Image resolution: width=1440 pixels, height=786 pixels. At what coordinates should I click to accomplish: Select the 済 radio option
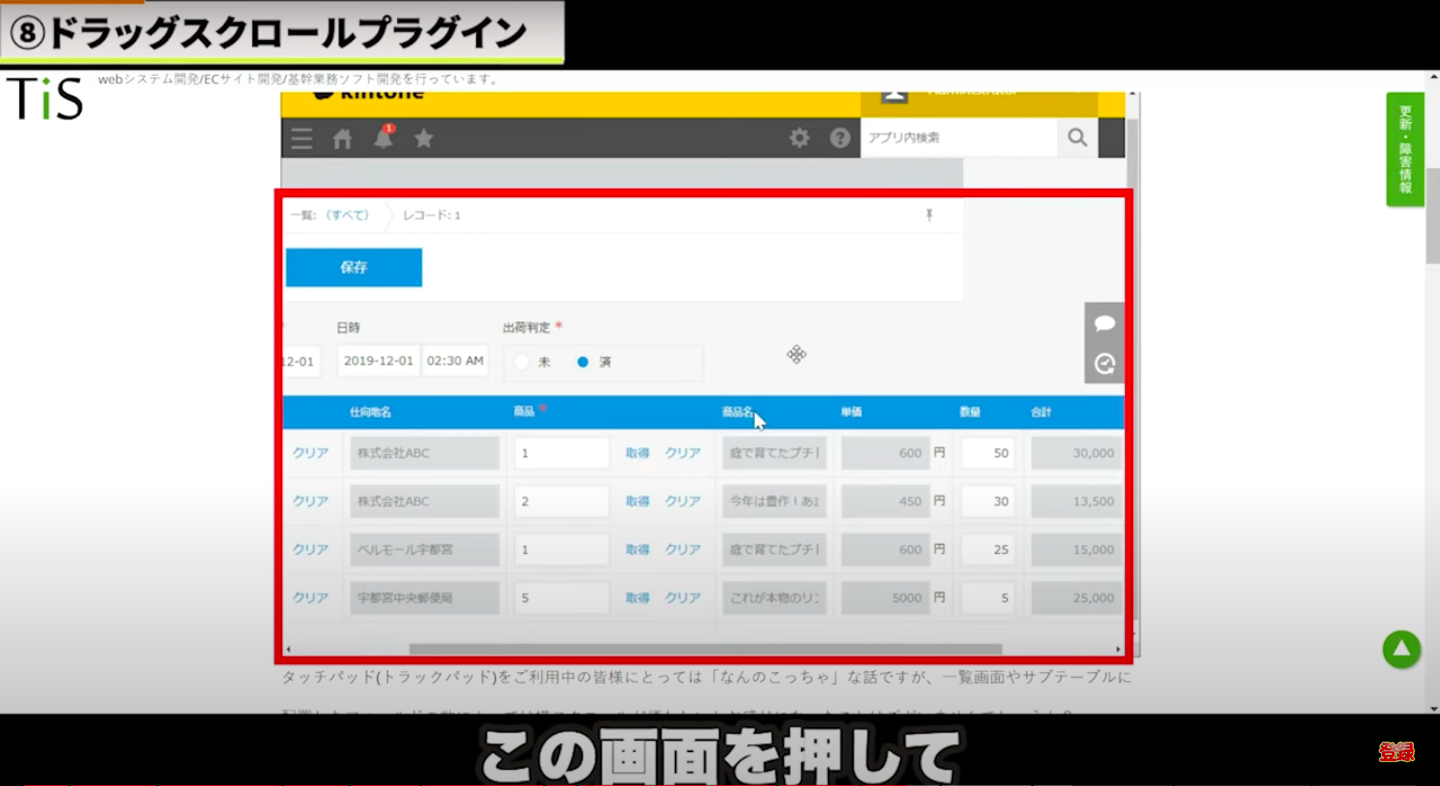tap(583, 362)
